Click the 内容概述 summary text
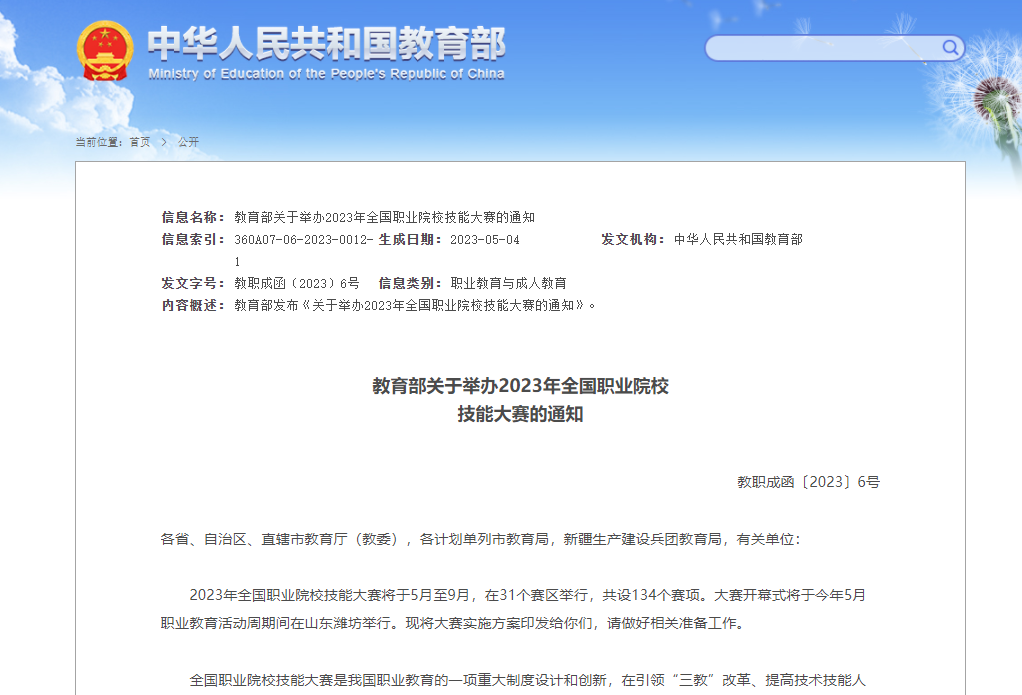 pos(415,305)
